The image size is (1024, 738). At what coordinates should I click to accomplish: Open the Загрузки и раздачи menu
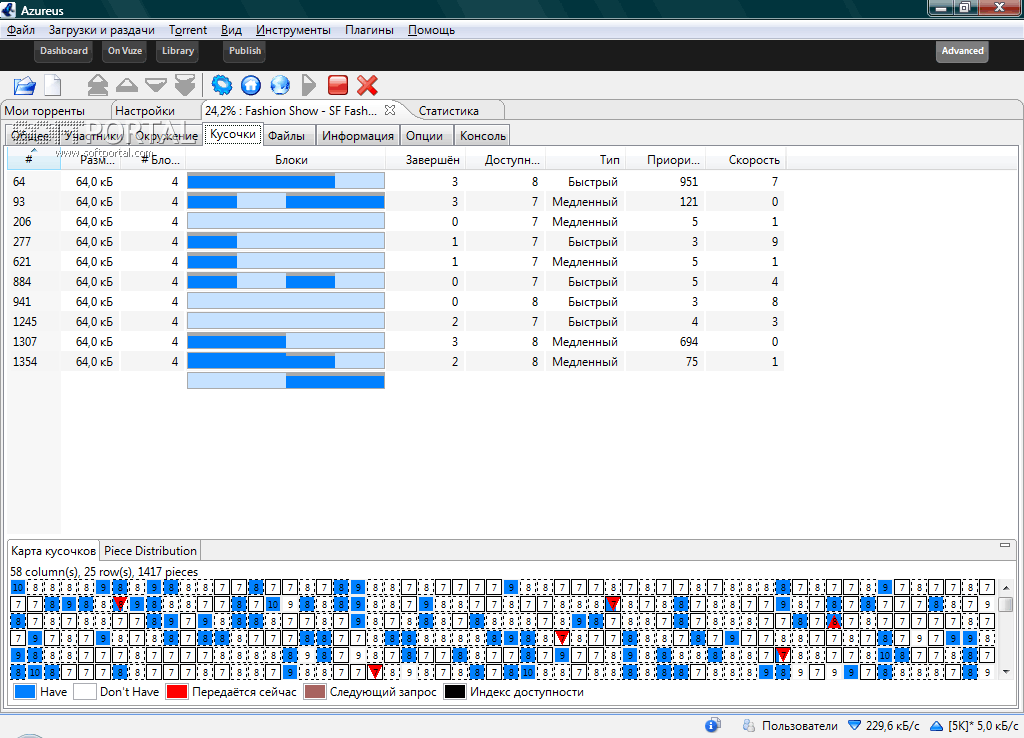(x=101, y=30)
